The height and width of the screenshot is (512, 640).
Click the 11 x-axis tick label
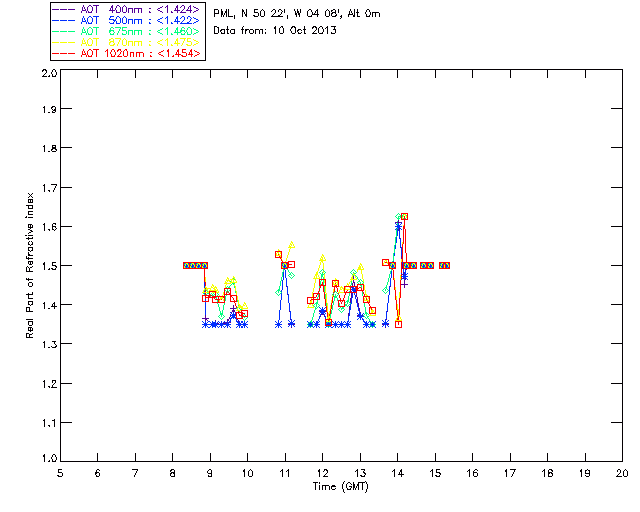pyautogui.click(x=285, y=474)
